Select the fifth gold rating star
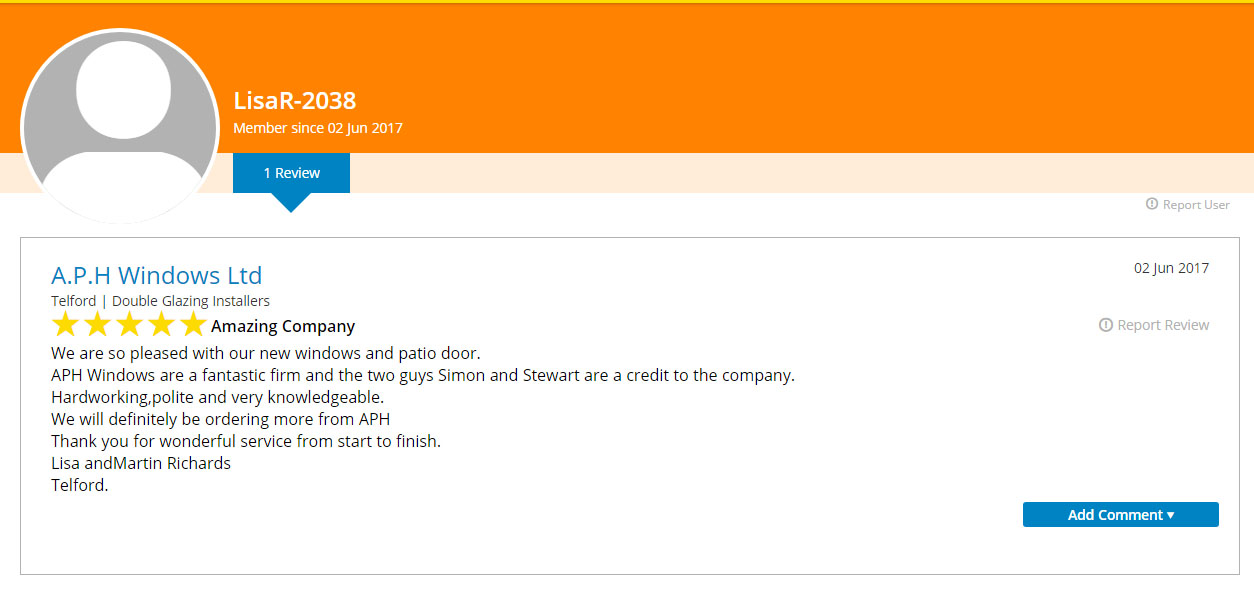This screenshot has width=1254, height=590. click(x=193, y=325)
